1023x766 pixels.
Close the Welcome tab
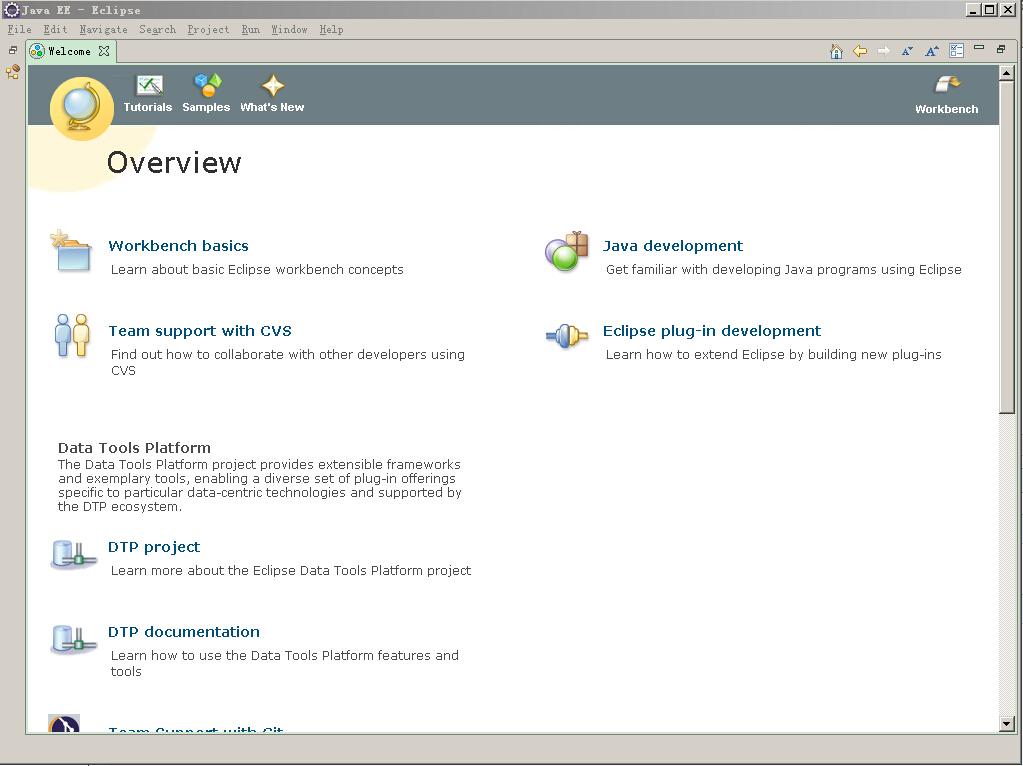click(104, 51)
